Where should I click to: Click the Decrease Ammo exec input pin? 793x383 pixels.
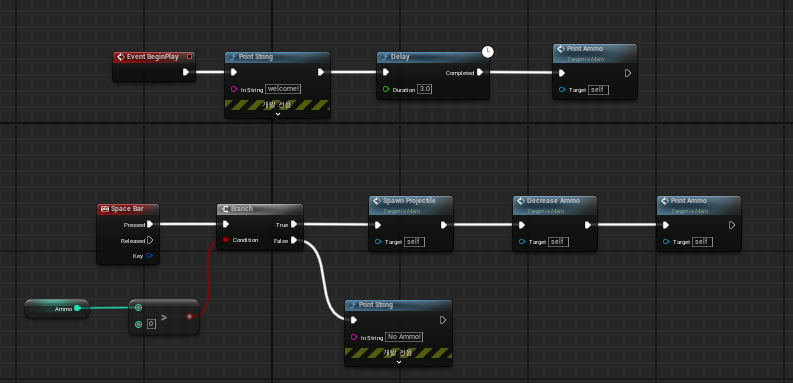(x=521, y=225)
